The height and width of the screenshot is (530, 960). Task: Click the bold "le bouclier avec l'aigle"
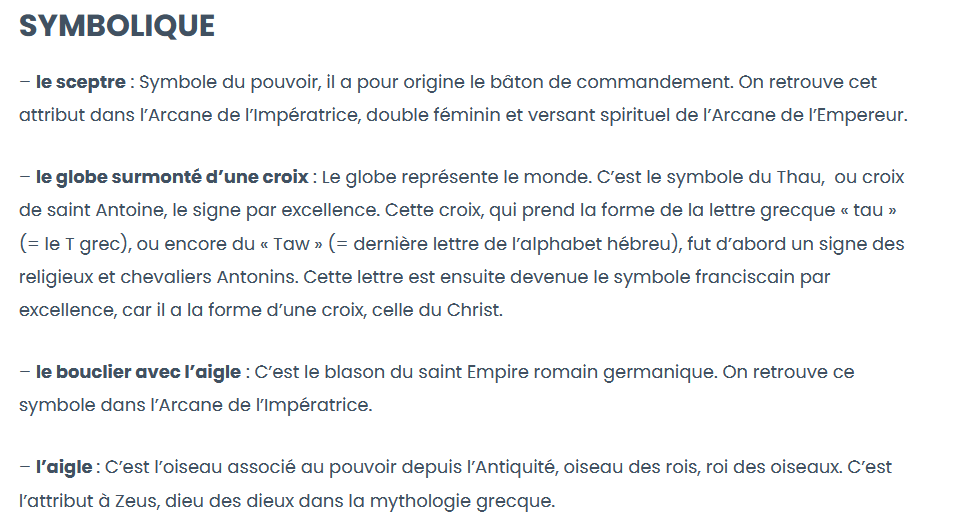pos(138,372)
